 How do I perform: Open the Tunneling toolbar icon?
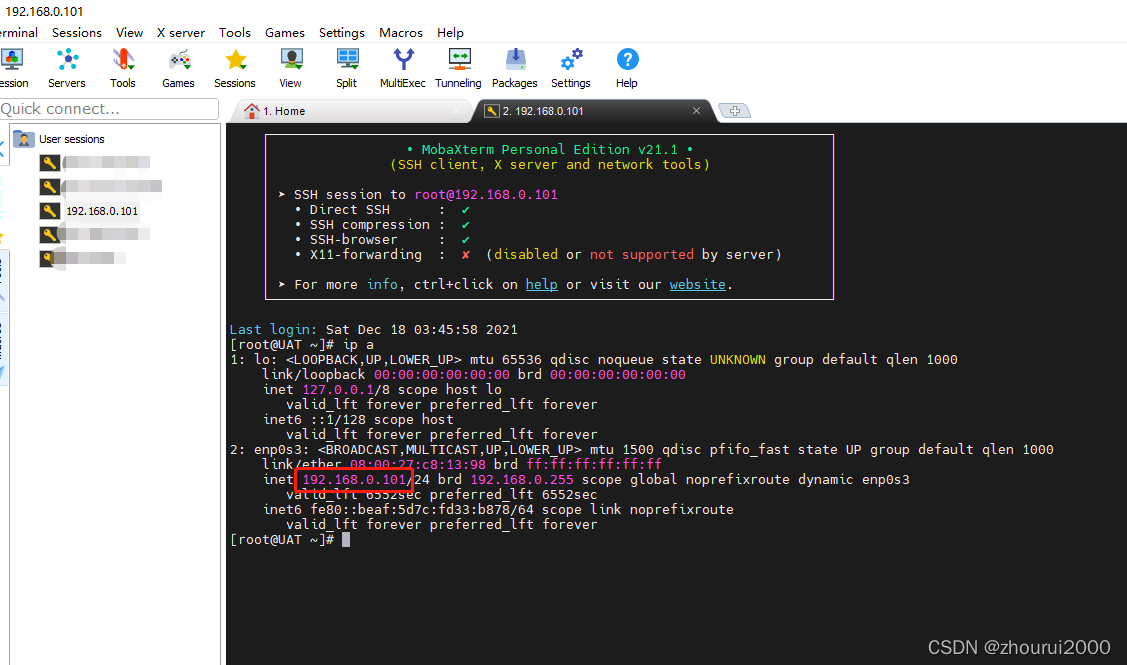pyautogui.click(x=459, y=60)
